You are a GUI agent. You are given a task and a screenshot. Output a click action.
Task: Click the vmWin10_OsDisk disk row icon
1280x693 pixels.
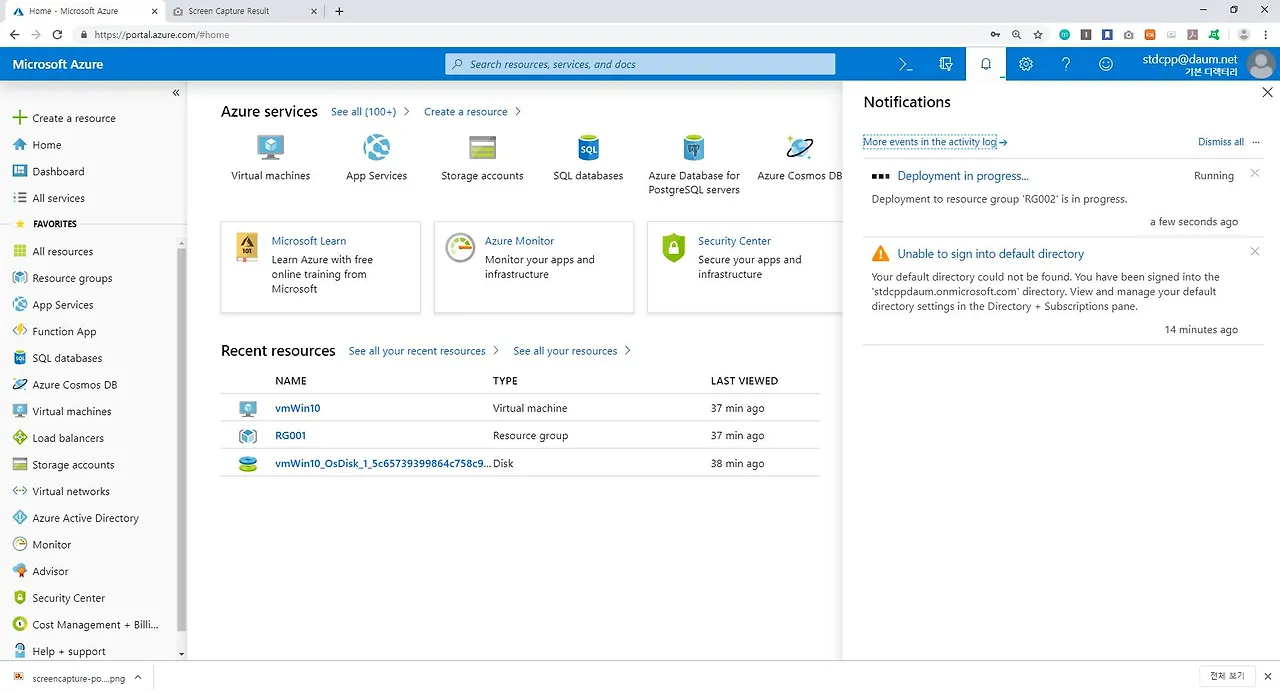pos(248,464)
